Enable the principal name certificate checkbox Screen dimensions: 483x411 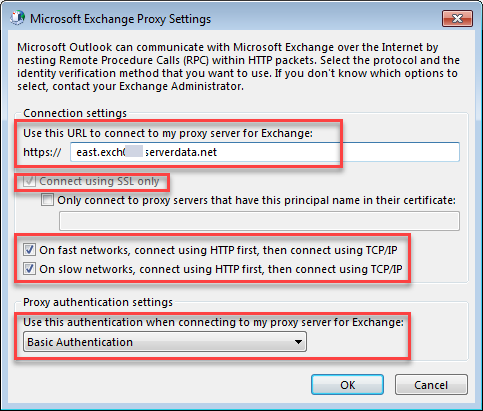[47, 200]
